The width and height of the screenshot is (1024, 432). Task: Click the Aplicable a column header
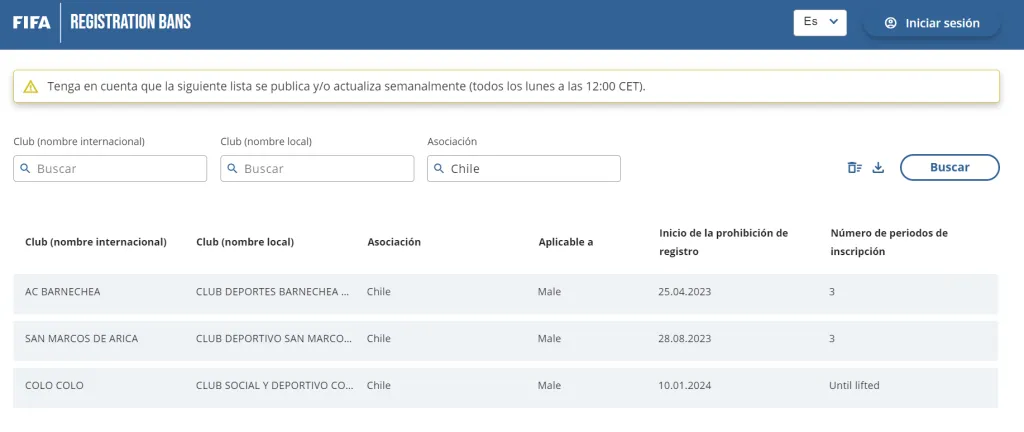(x=566, y=242)
